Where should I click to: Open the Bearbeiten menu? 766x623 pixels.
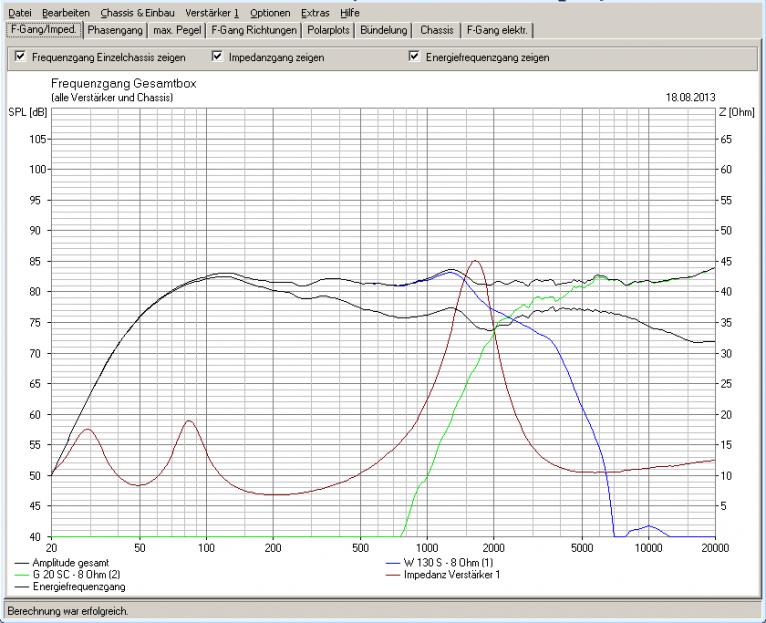pos(66,13)
